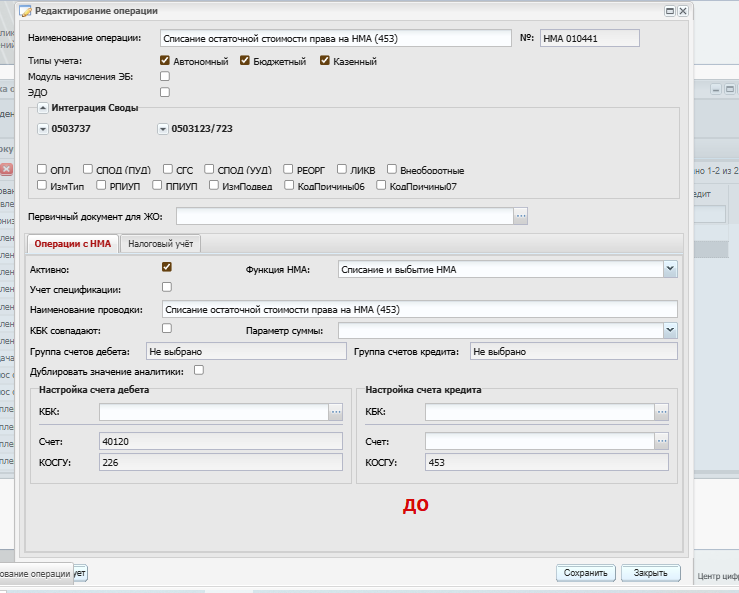Image resolution: width=739 pixels, height=593 pixels.
Task: Click the Функция НМА value field
Action: click(x=501, y=270)
